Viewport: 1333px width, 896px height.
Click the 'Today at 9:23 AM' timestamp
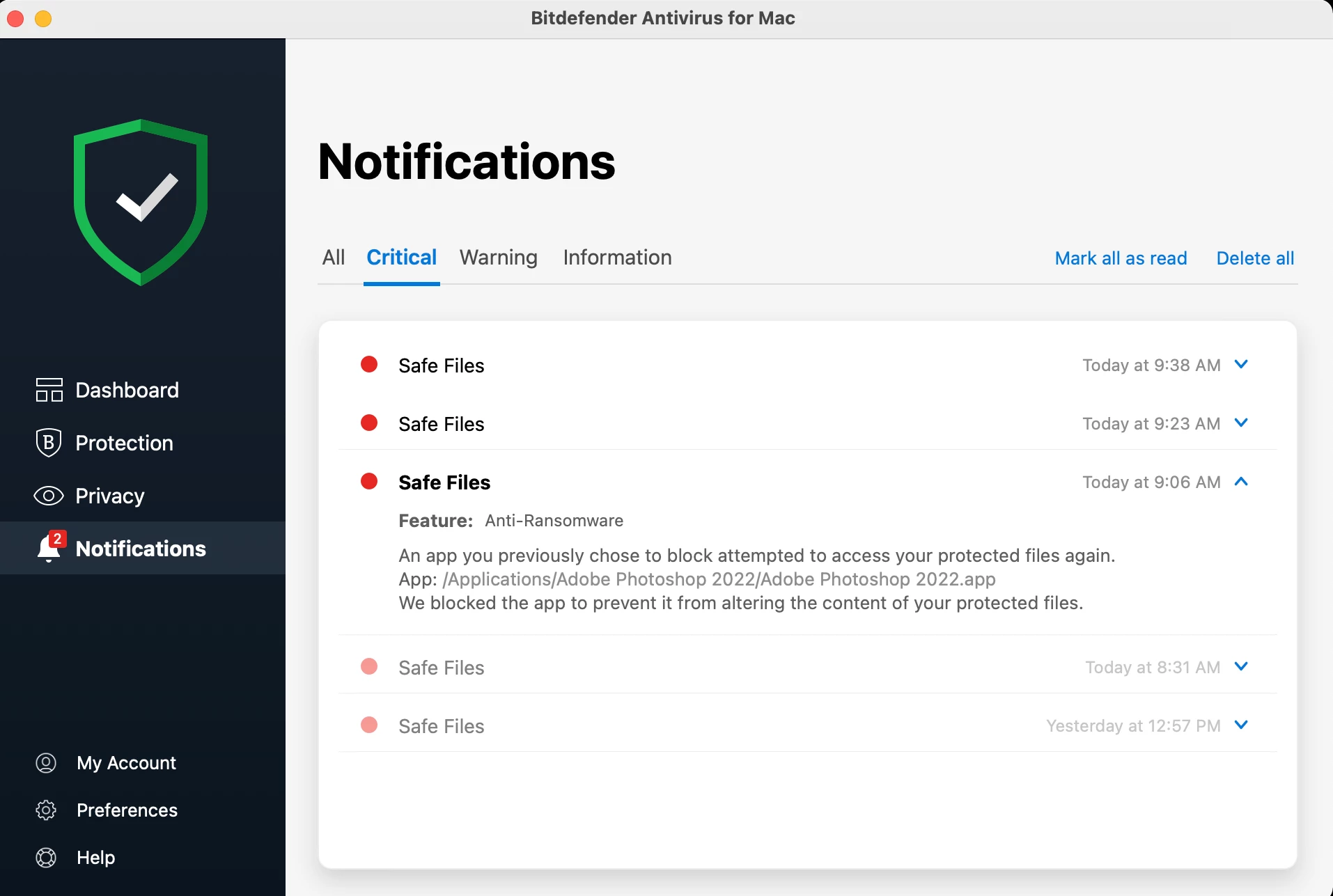[1152, 424]
